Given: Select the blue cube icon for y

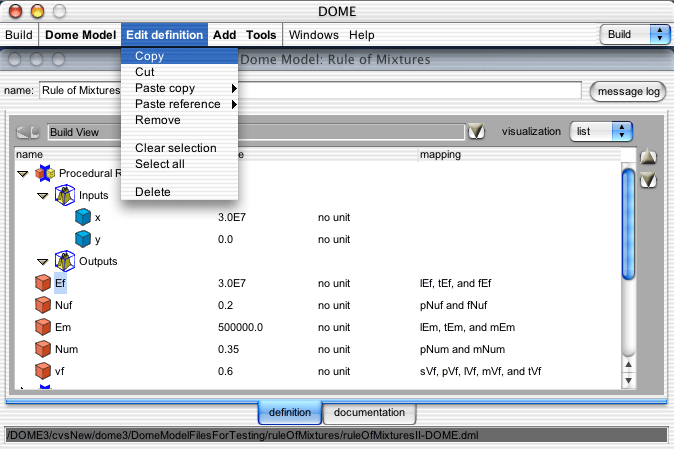Looking at the screenshot, I should point(83,239).
